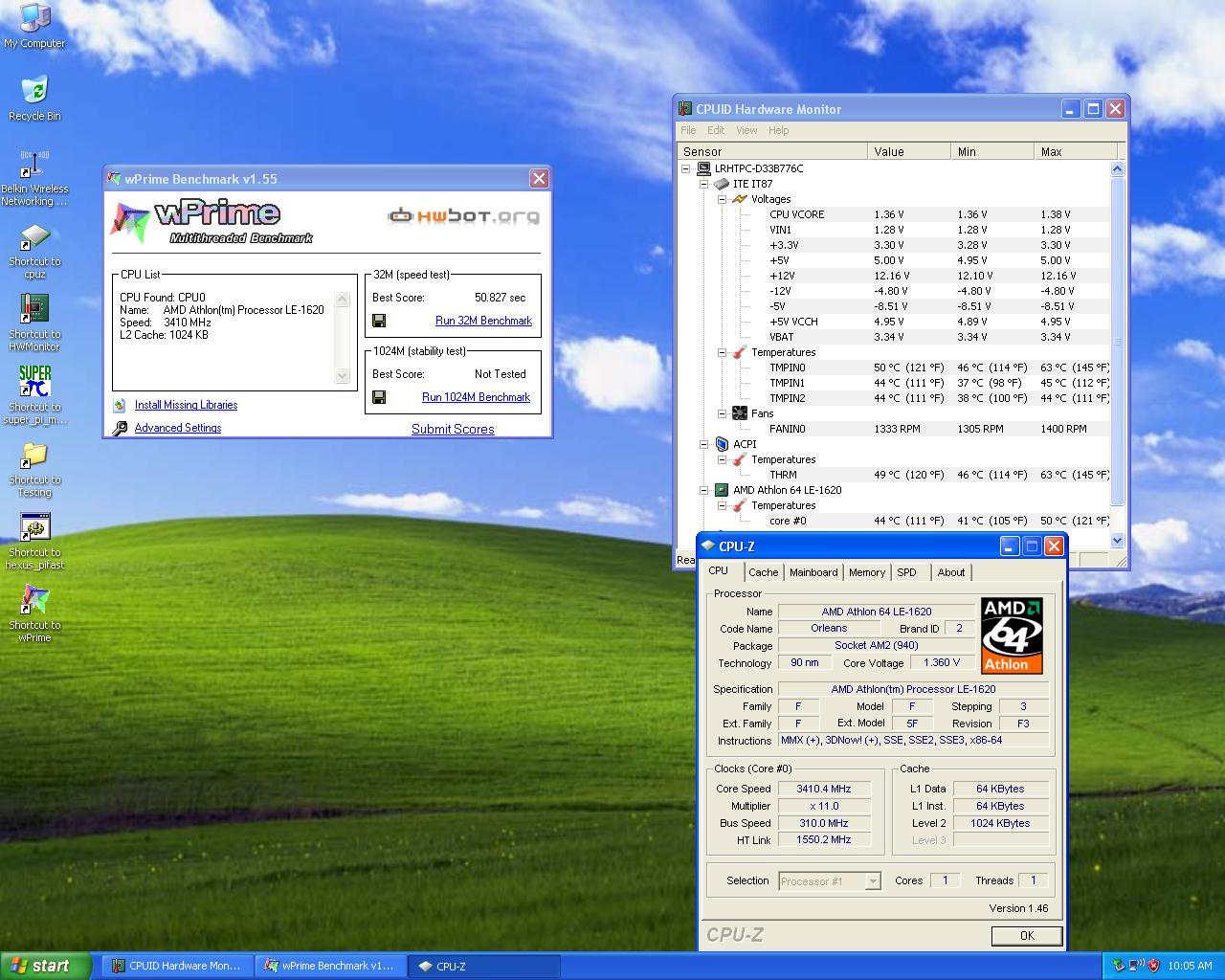Screen dimensions: 1225x980
Task: Collapse the ACPI Temperatures node
Action: pyautogui.click(x=723, y=459)
